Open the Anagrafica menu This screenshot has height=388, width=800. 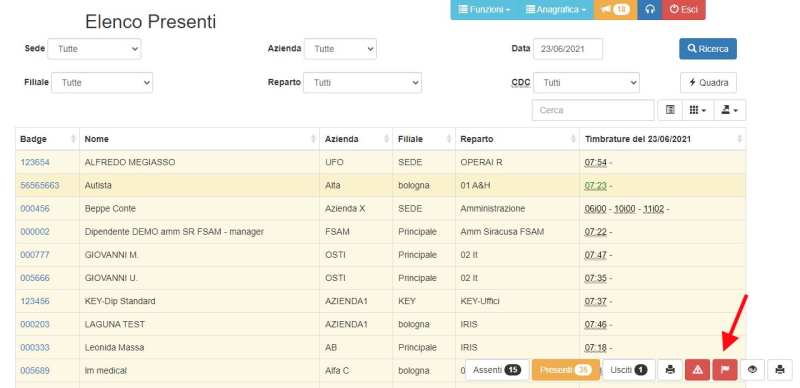point(556,10)
